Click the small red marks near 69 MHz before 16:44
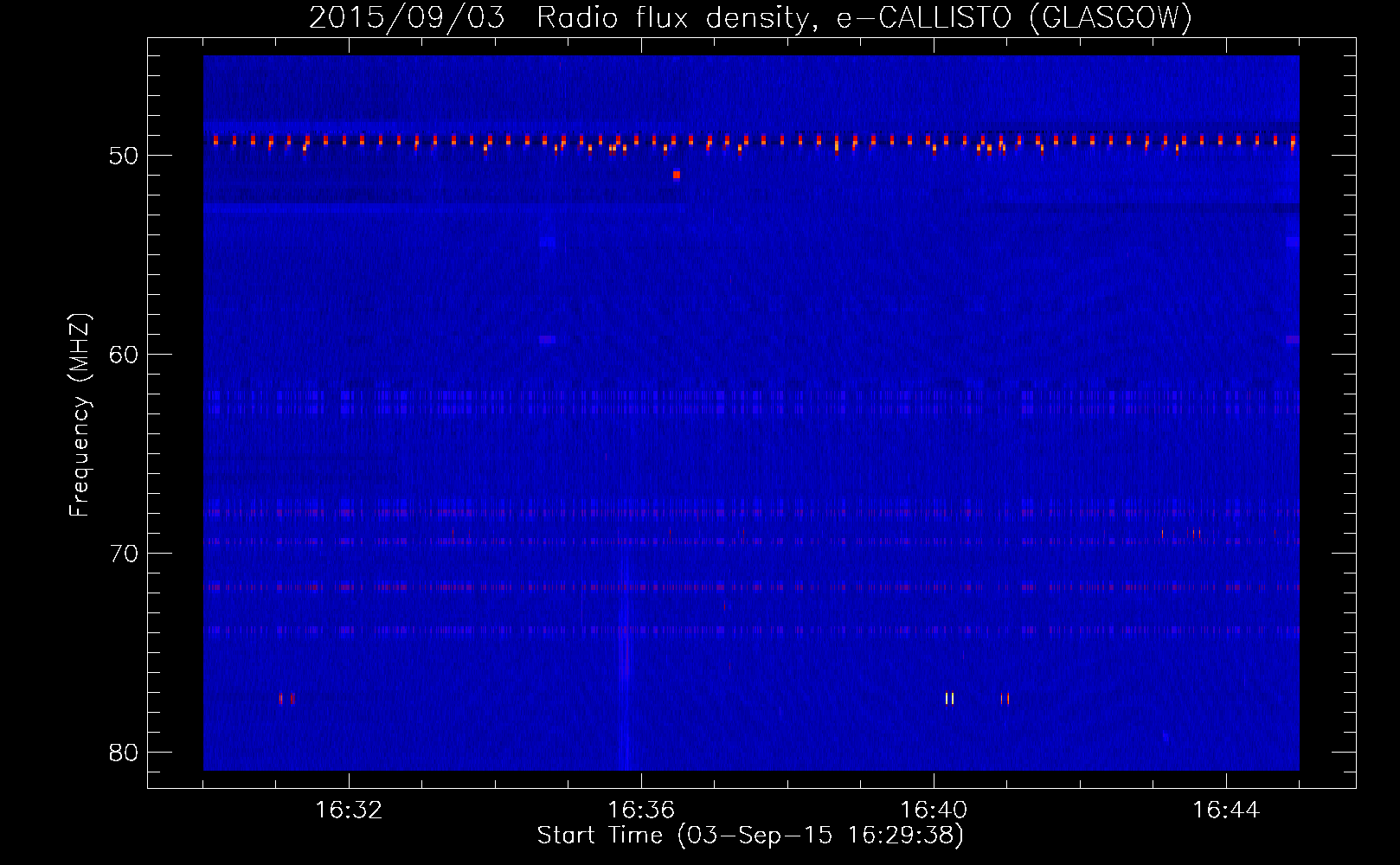Screen dimensions: 1400x865 [x=1194, y=533]
